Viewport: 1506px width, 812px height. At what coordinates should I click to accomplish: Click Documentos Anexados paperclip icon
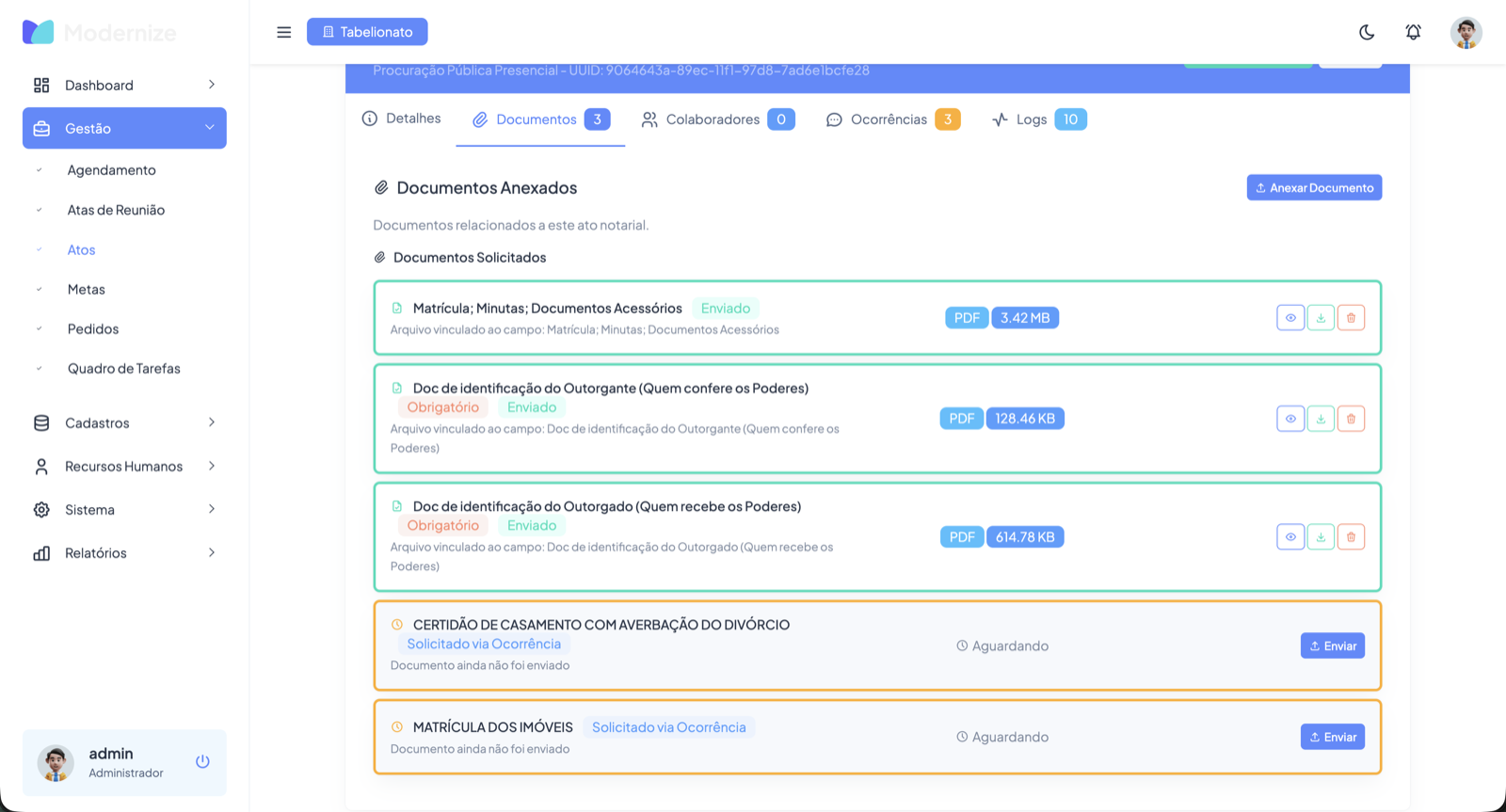[381, 187]
